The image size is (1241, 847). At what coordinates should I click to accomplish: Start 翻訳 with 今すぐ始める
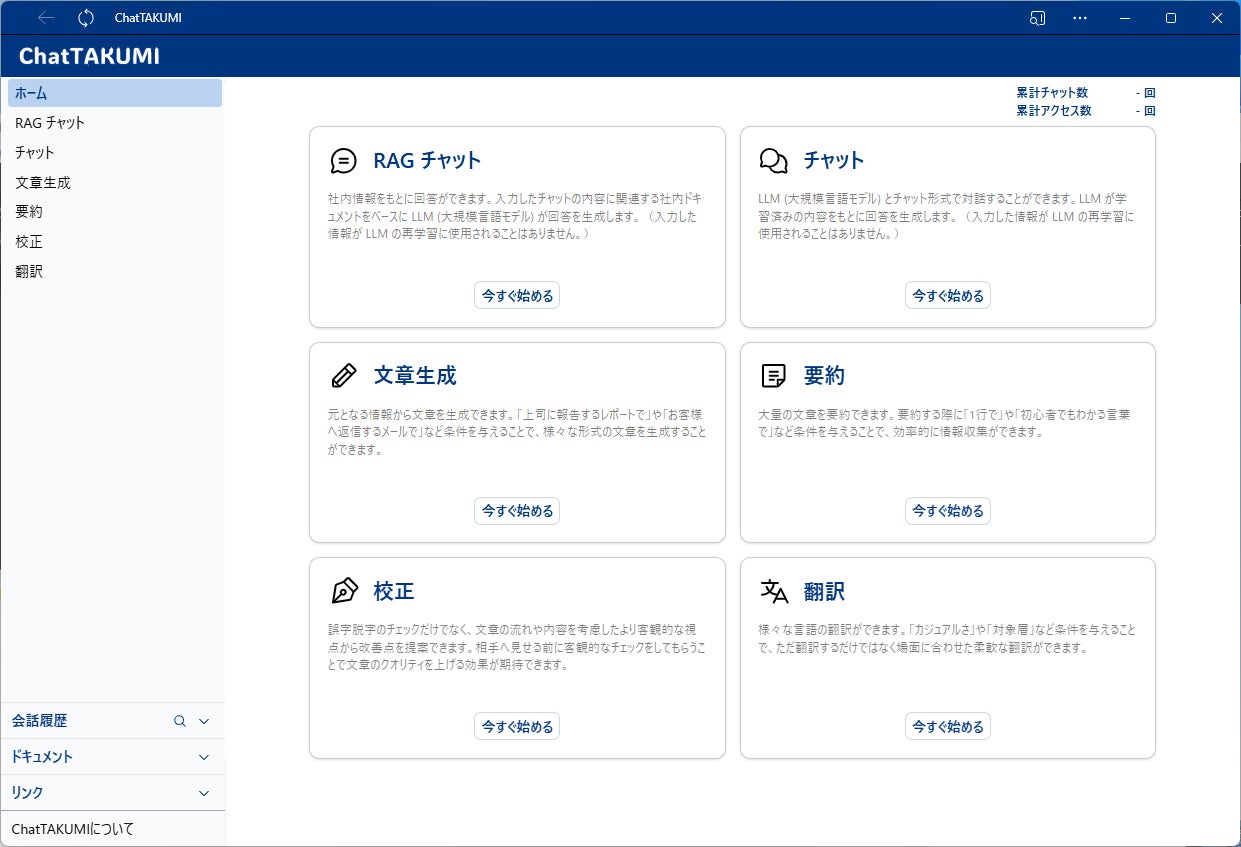coord(948,727)
